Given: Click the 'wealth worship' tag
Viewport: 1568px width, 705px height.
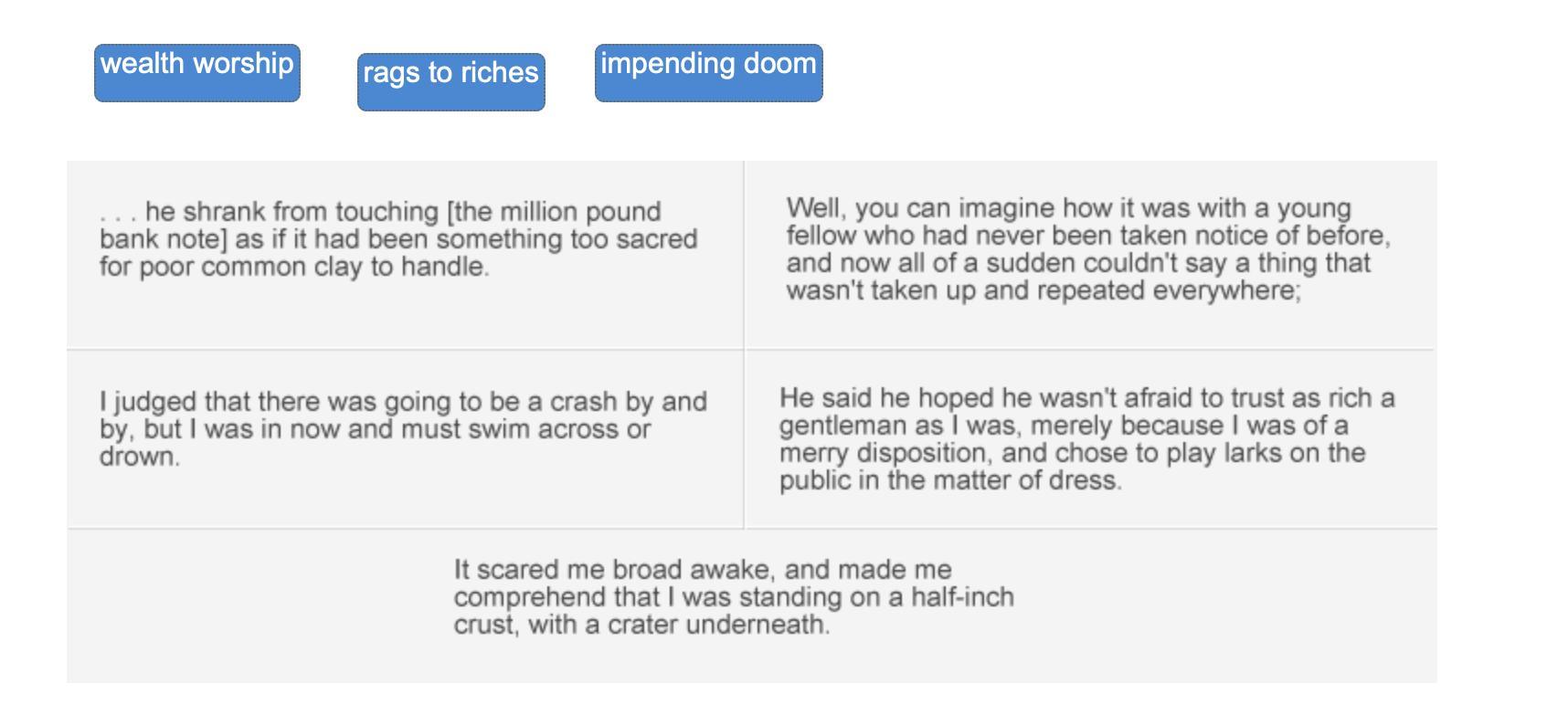Looking at the screenshot, I should (196, 72).
